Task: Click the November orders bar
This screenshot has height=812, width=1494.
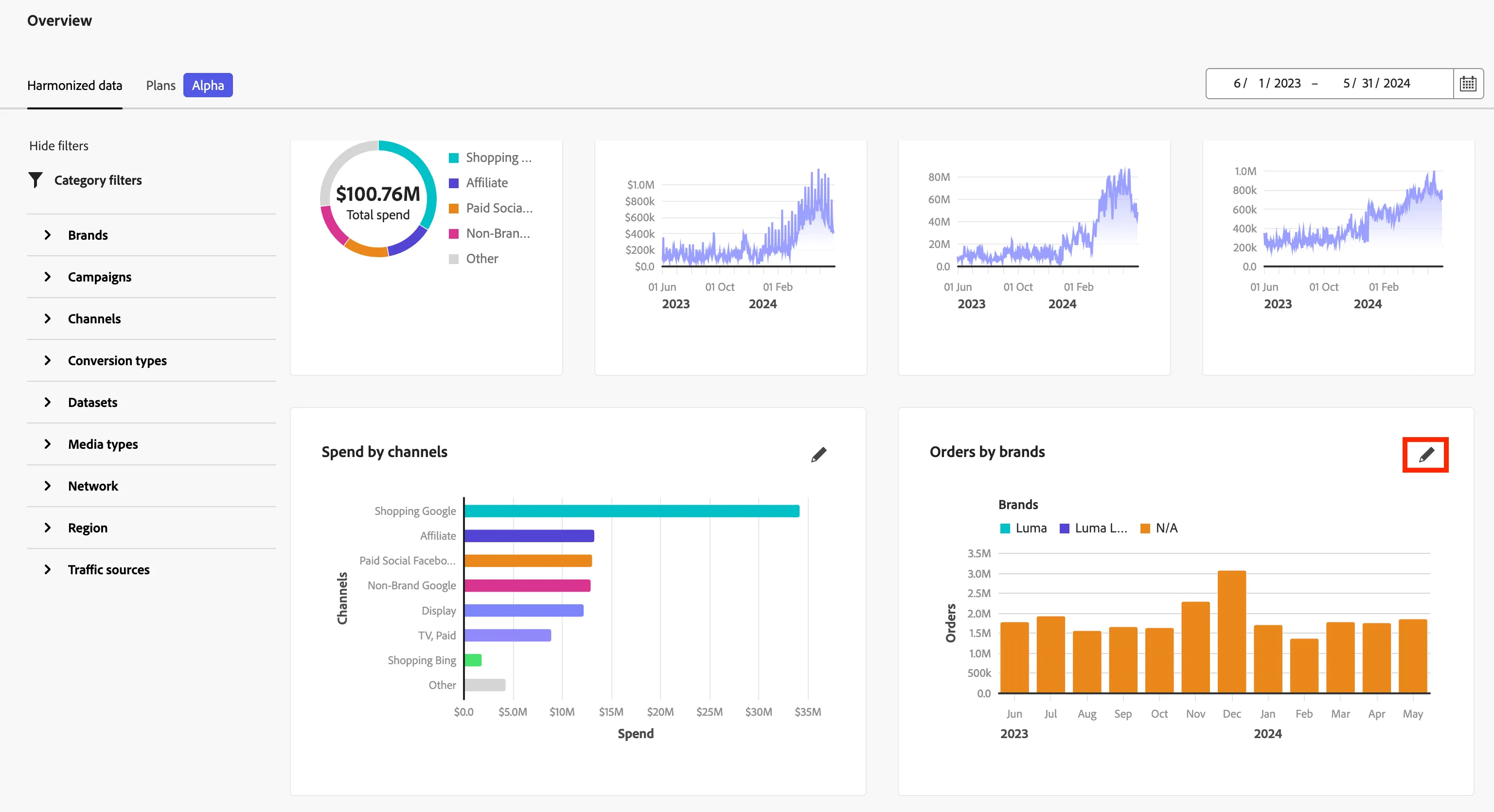Action: 1195,647
